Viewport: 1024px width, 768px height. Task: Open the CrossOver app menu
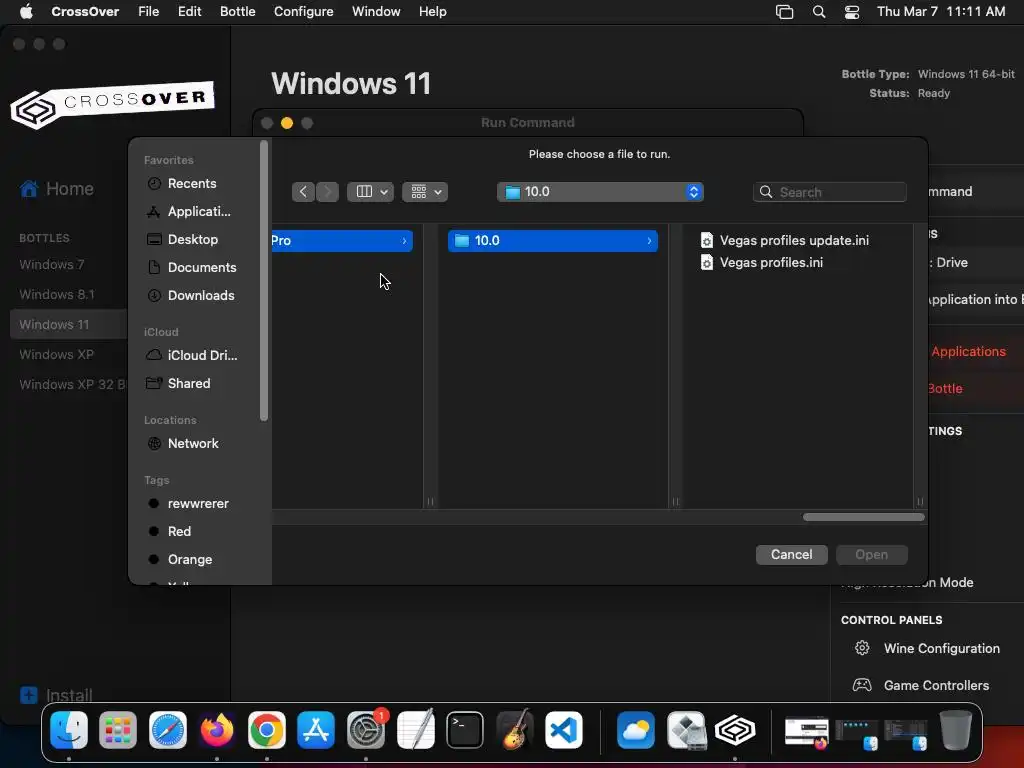[85, 12]
